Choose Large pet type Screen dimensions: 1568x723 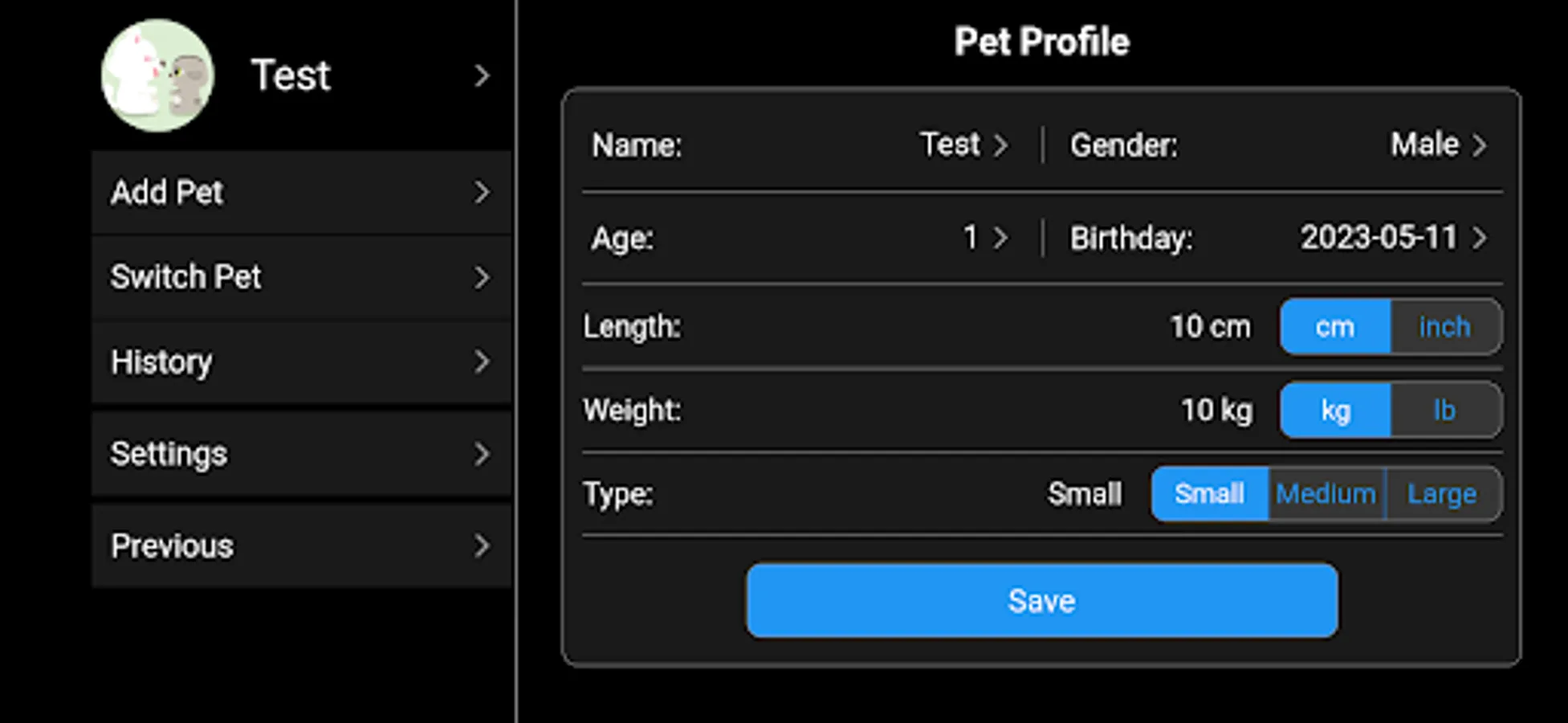(x=1442, y=494)
